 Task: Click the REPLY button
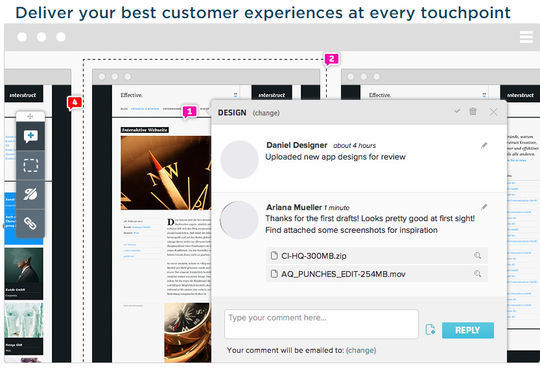pyautogui.click(x=468, y=330)
